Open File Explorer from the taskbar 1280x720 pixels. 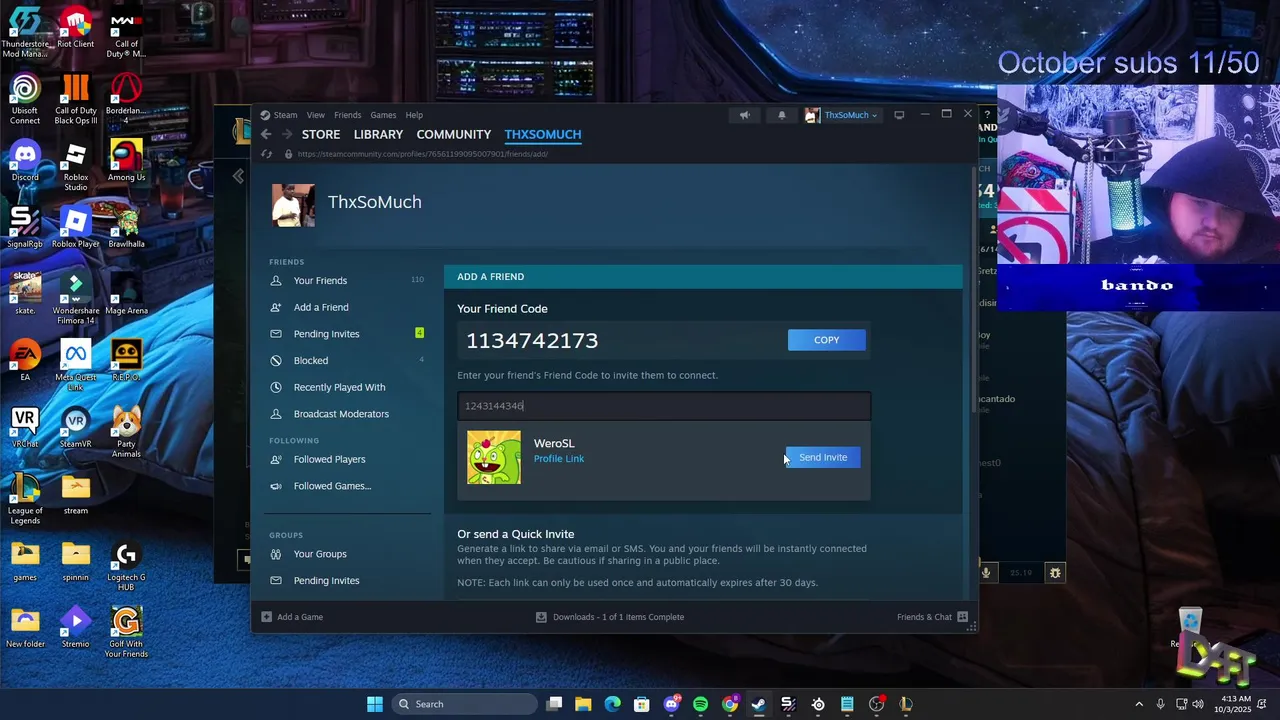pyautogui.click(x=583, y=704)
